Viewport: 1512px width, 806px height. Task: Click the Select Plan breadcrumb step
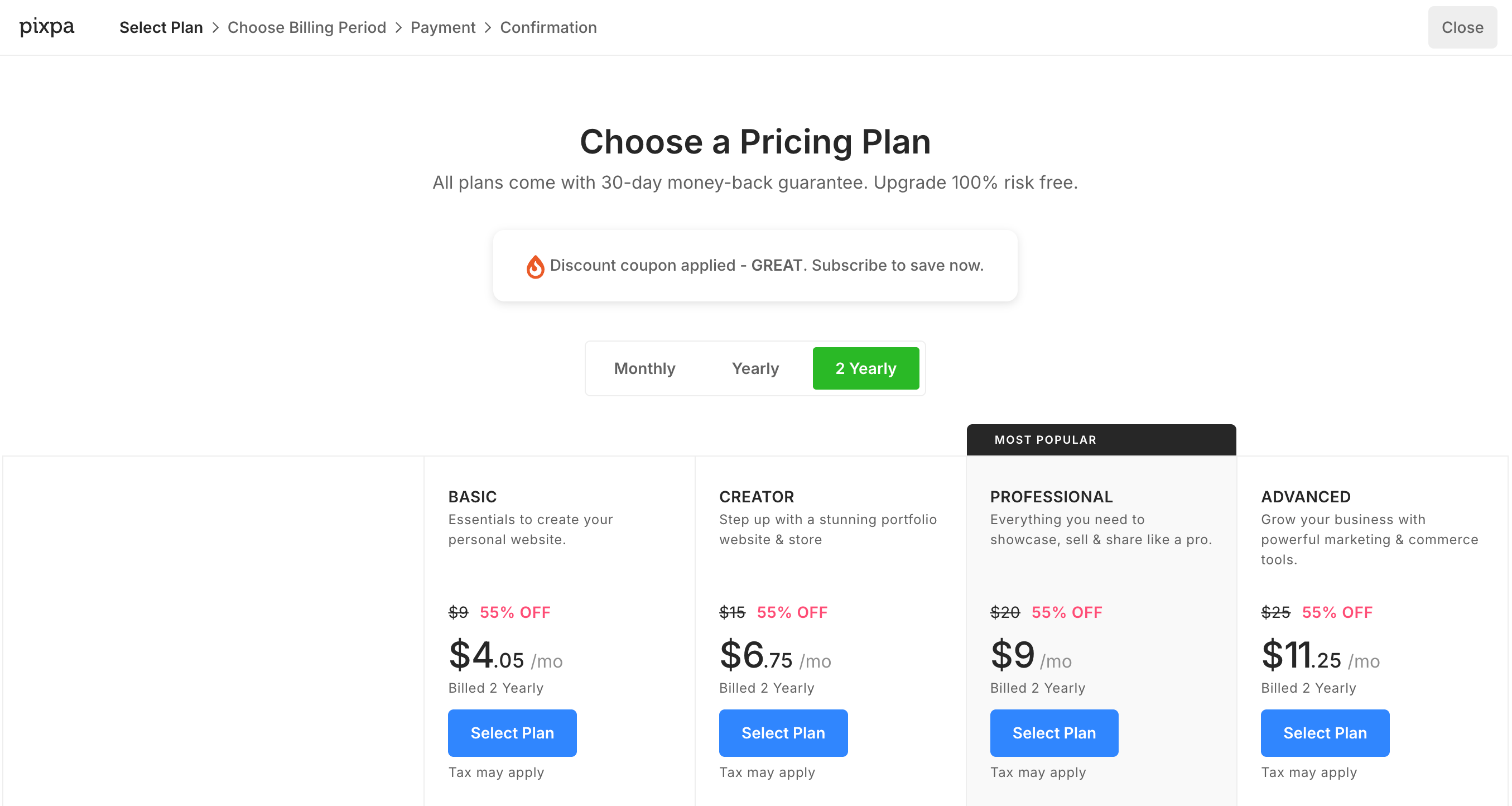coord(161,27)
